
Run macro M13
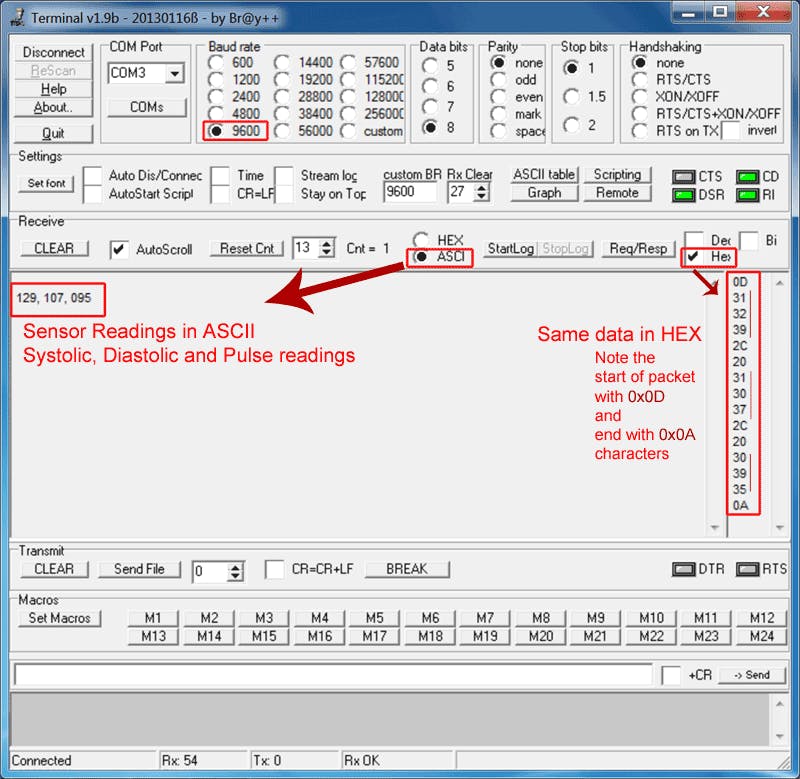point(153,636)
